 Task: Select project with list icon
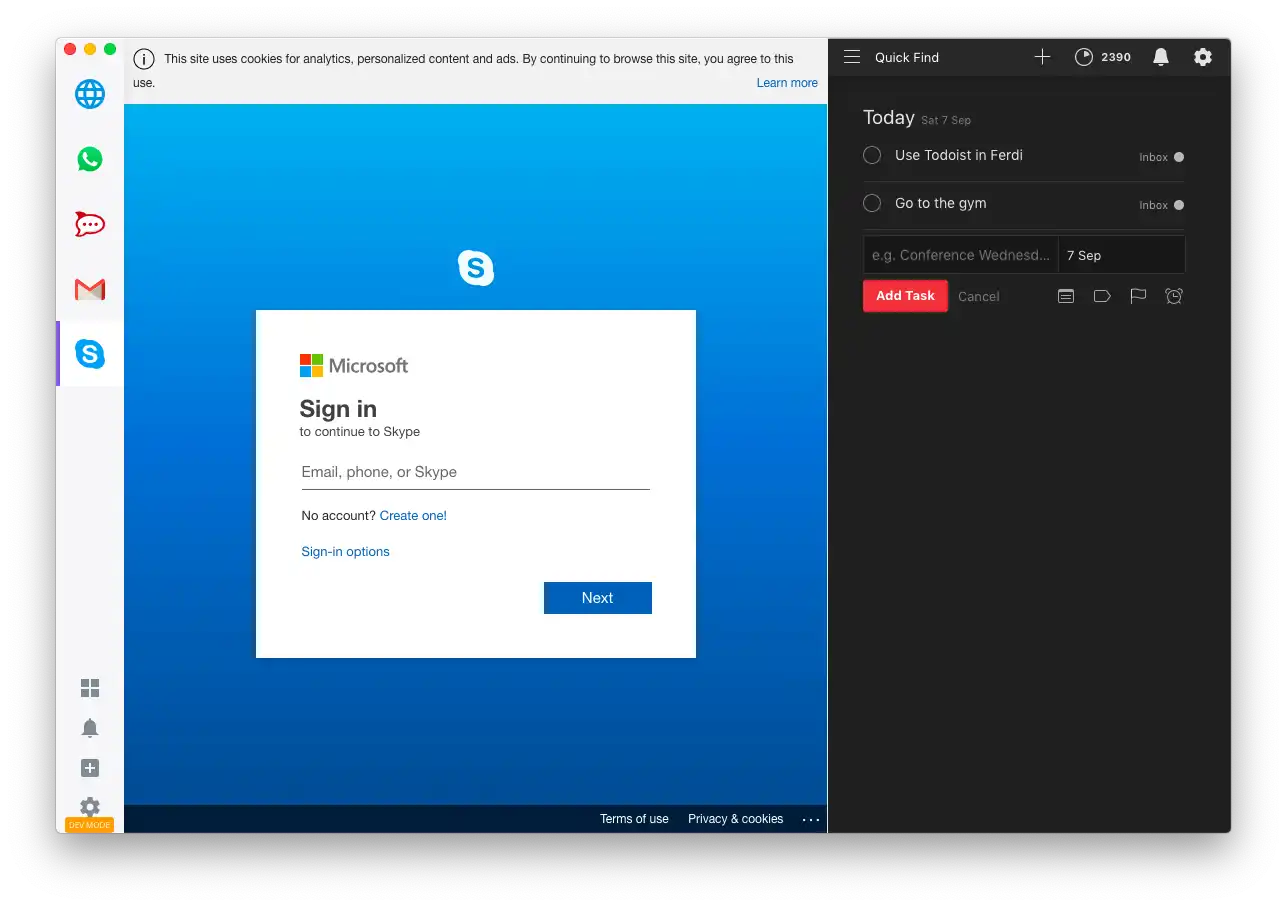coord(1066,296)
